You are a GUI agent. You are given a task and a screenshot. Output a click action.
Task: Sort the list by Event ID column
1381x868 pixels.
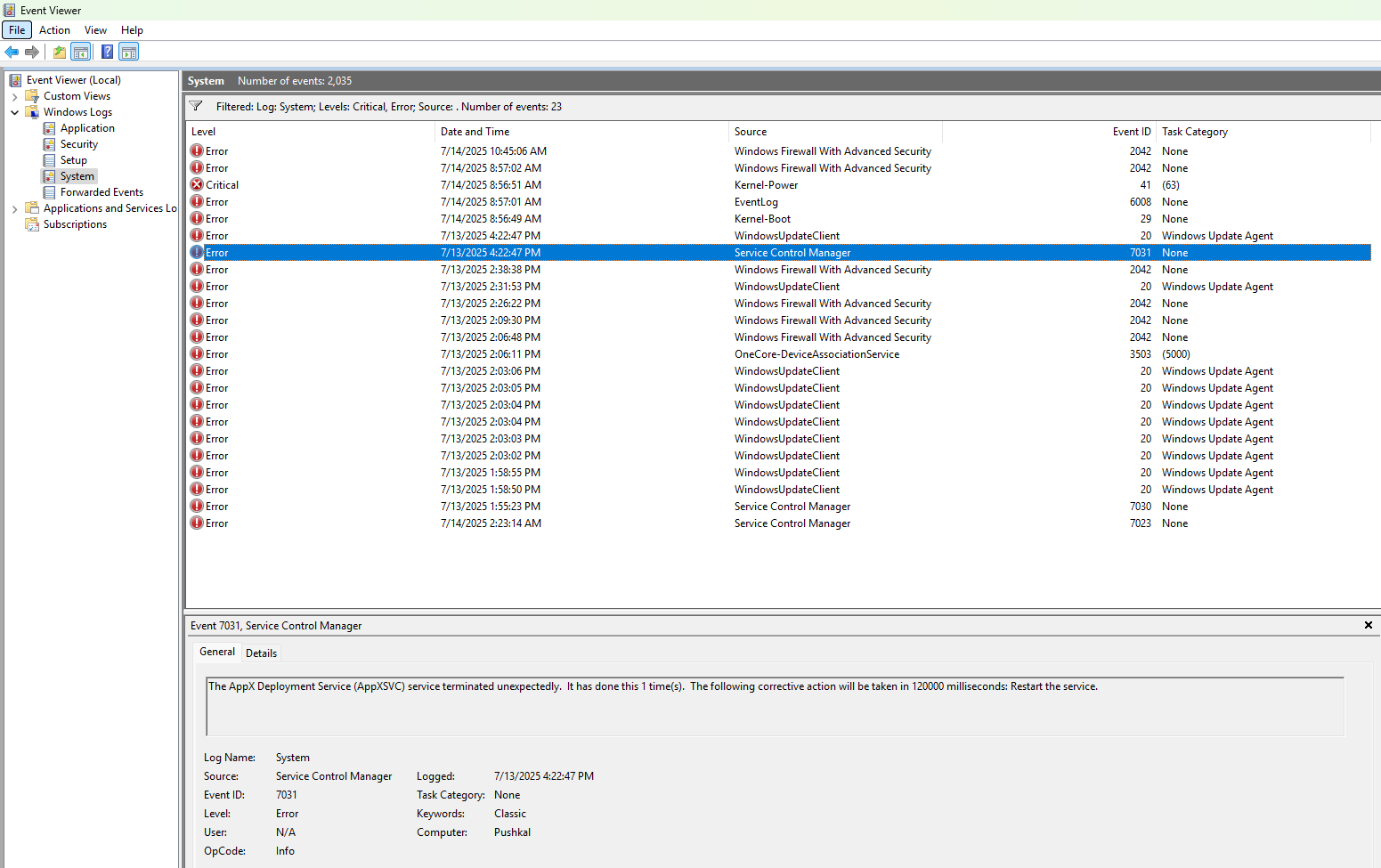(x=1131, y=132)
